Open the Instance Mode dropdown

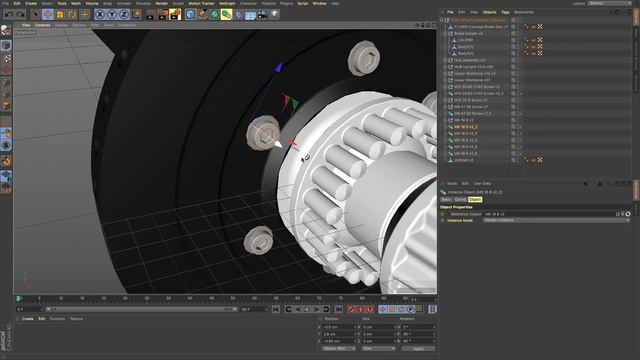click(x=556, y=220)
